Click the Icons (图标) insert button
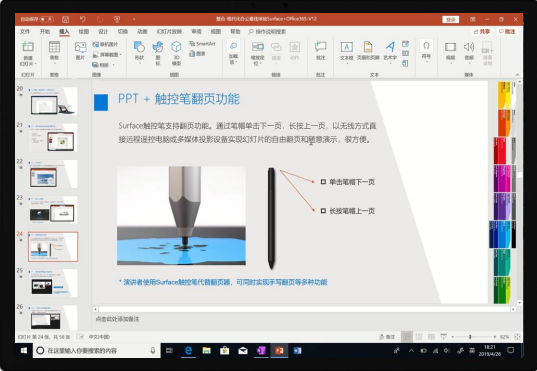Image resolution: width=537 pixels, height=371 pixels. pyautogui.click(x=158, y=52)
